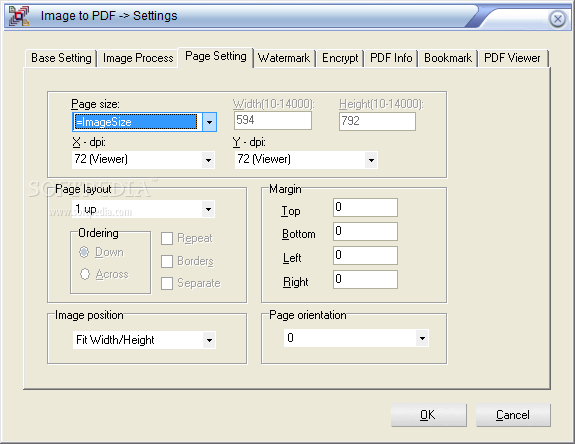The width and height of the screenshot is (575, 444).
Task: Open the Encrypt tab
Action: (340, 58)
